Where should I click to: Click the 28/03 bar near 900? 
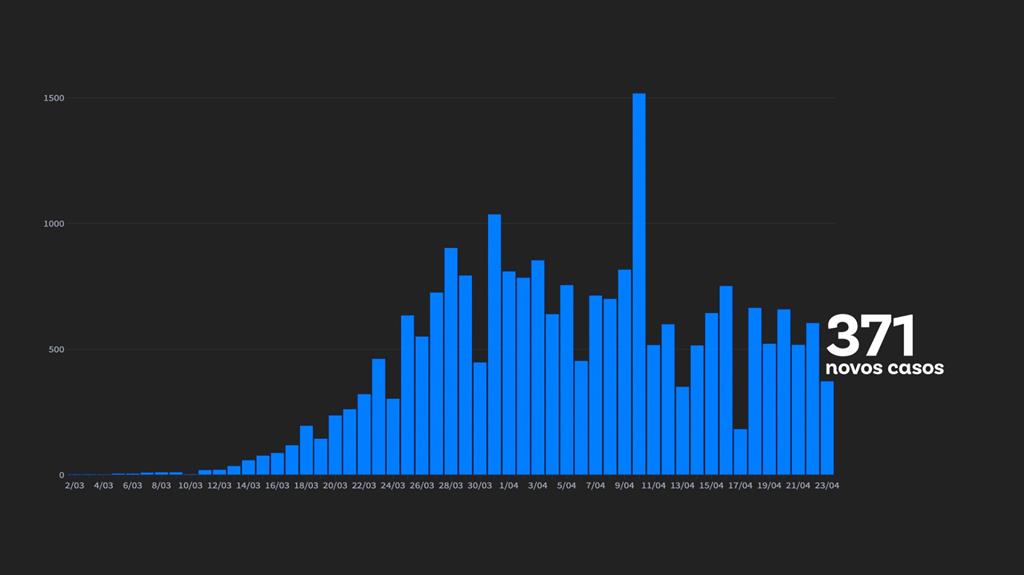tap(451, 361)
